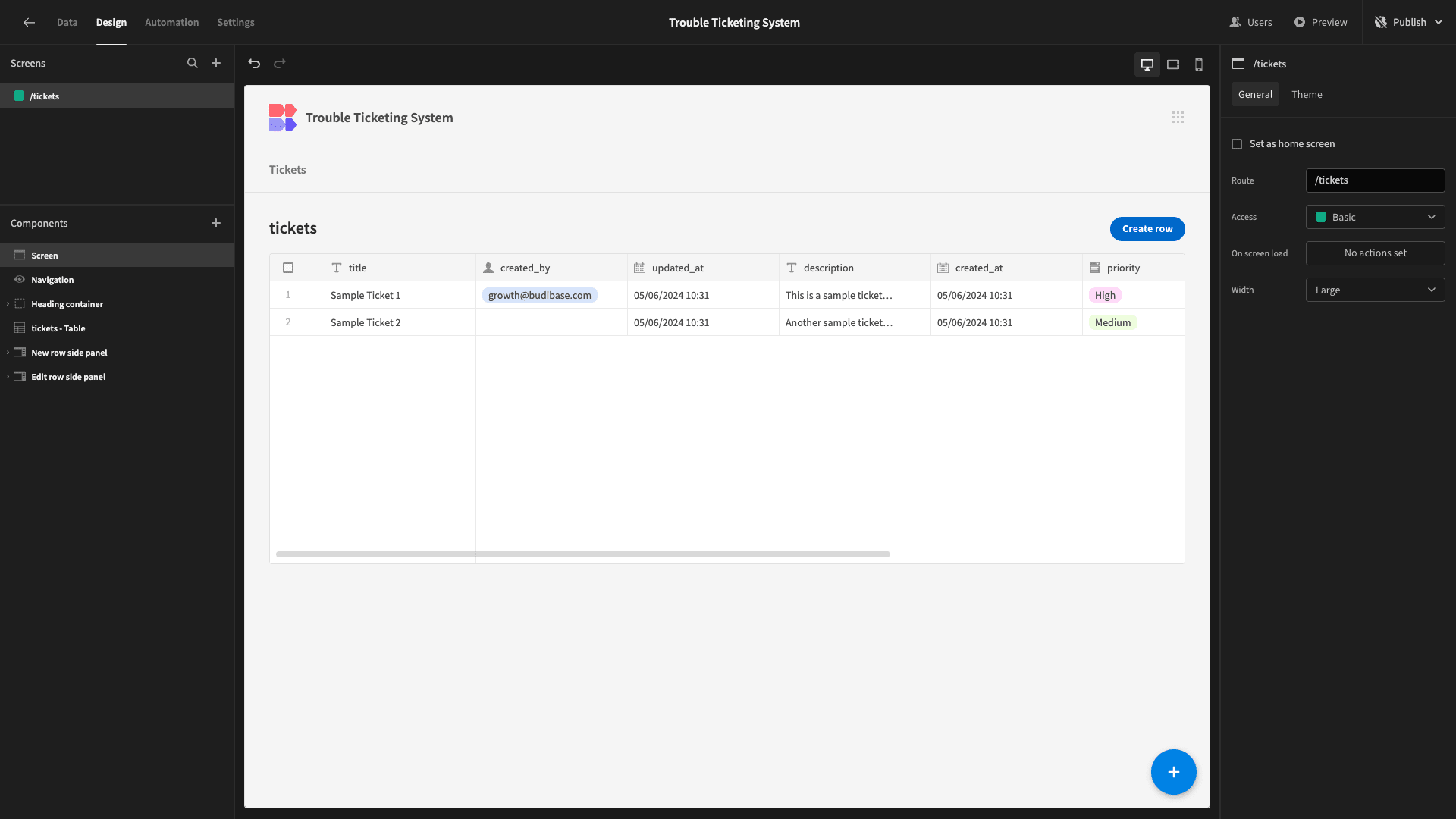
Task: Open the Tickets navigation link
Action: coord(287,170)
